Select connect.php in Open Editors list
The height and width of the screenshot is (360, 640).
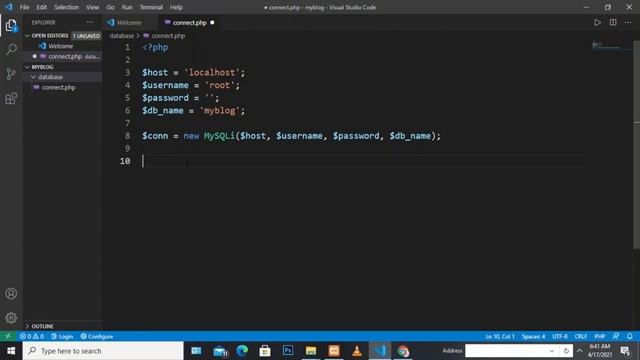pyautogui.click(x=62, y=56)
